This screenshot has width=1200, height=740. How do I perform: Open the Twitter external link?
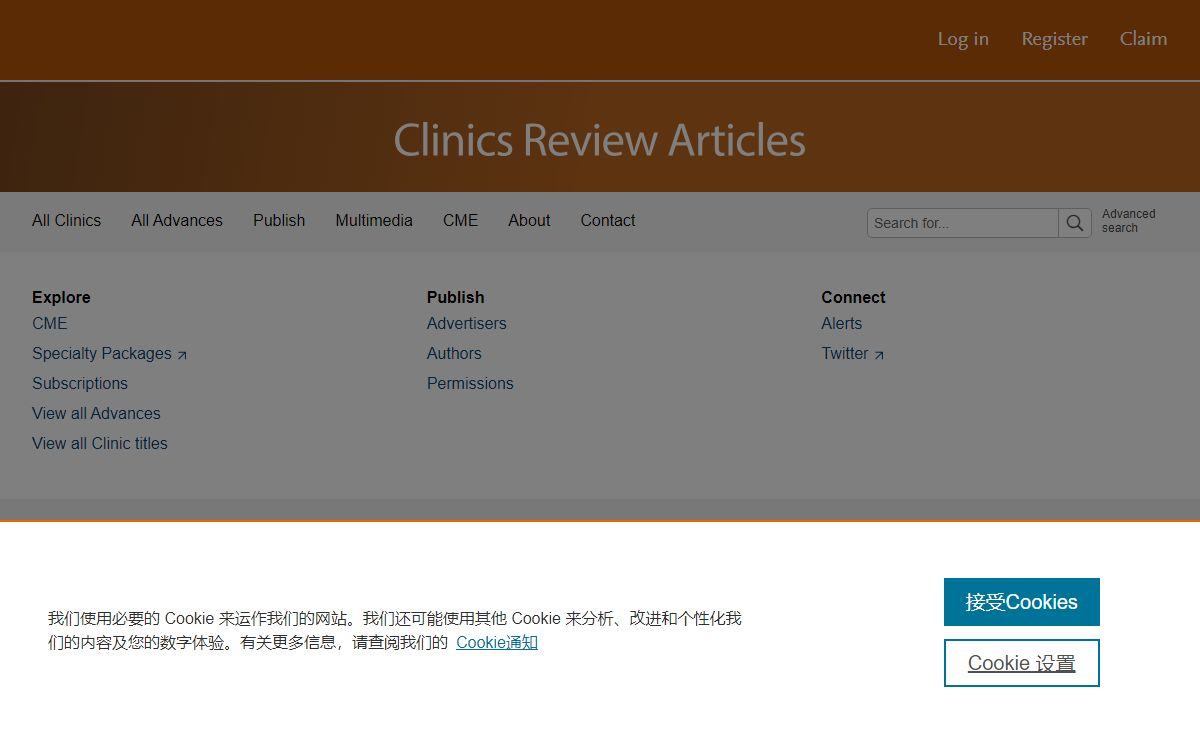point(853,354)
